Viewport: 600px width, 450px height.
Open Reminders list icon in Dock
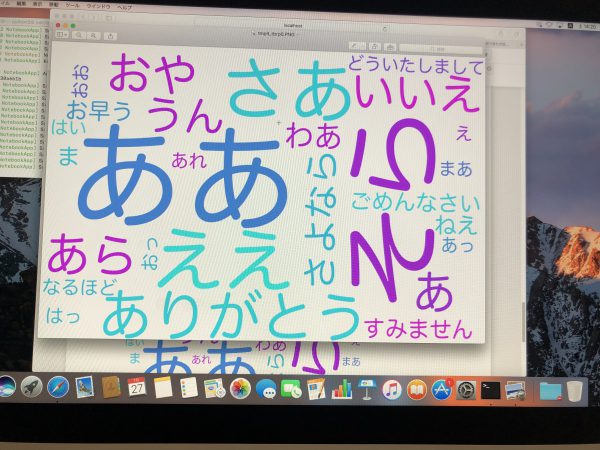189,388
